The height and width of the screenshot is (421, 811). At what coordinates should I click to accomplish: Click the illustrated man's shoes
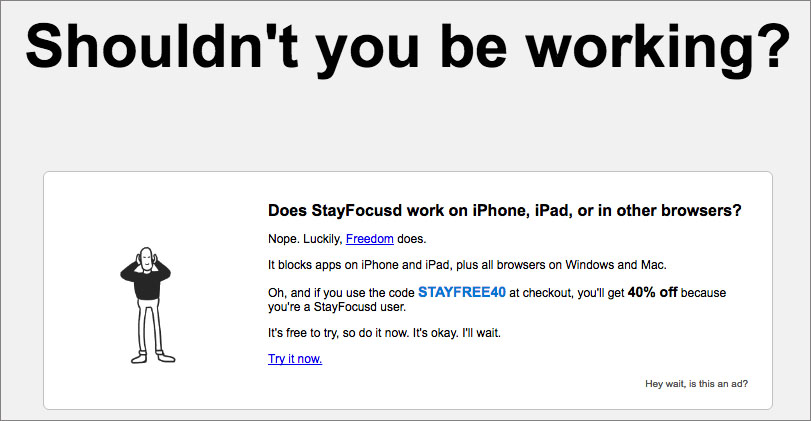tap(153, 357)
